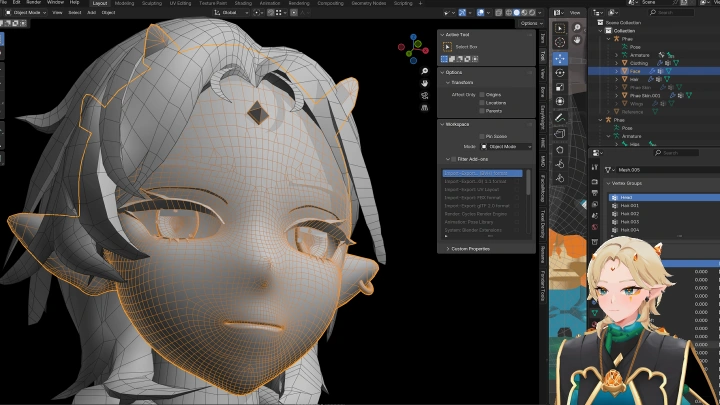Collapse the Transform subpanel
Screen dimensions: 720x405
click(x=448, y=83)
